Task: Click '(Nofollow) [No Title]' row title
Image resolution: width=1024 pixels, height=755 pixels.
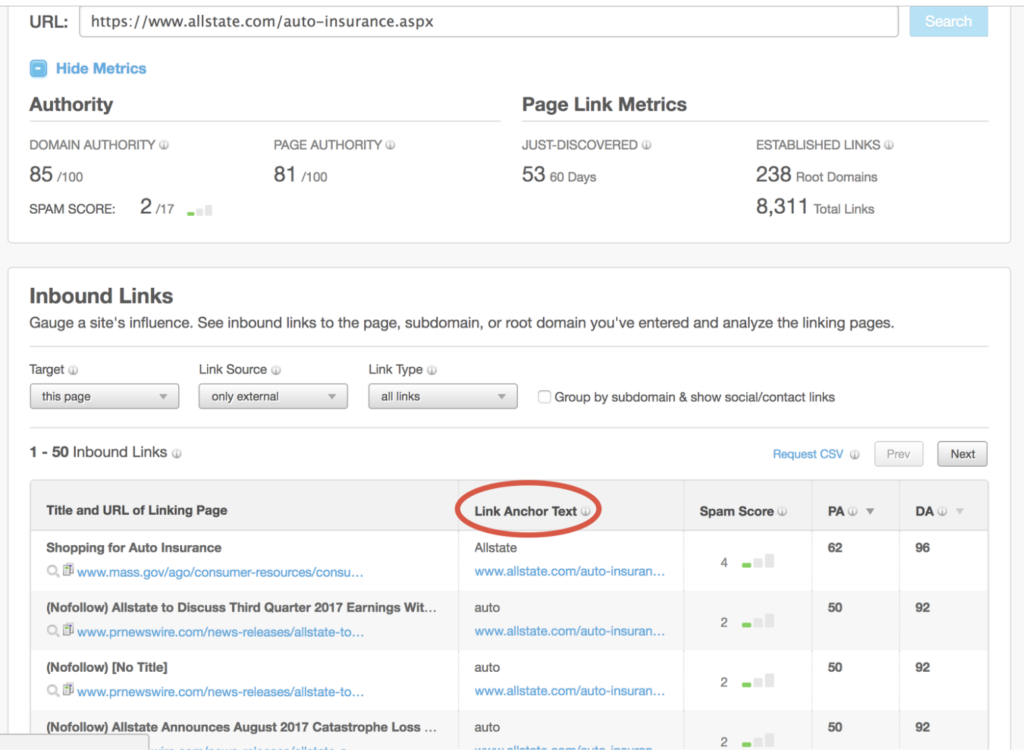Action: pos(106,667)
